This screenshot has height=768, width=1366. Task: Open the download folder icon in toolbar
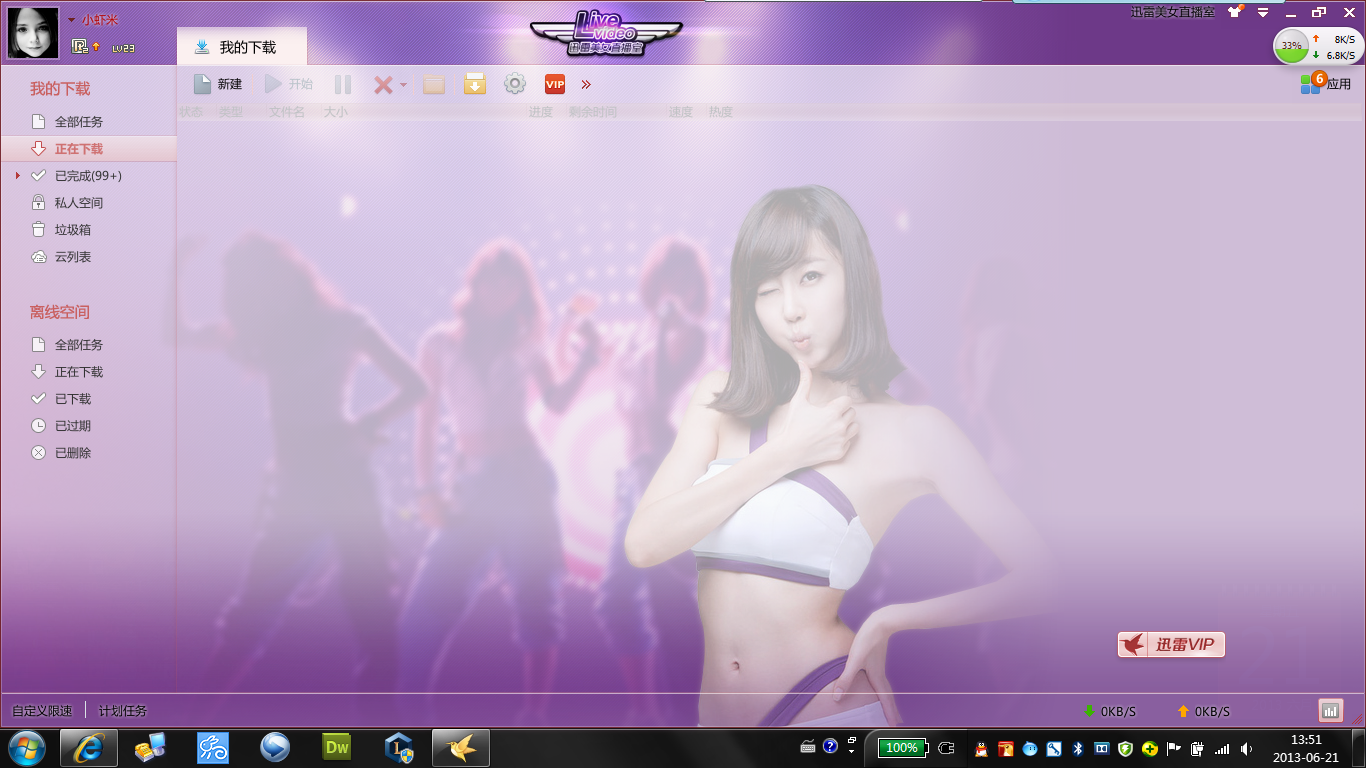click(x=434, y=85)
